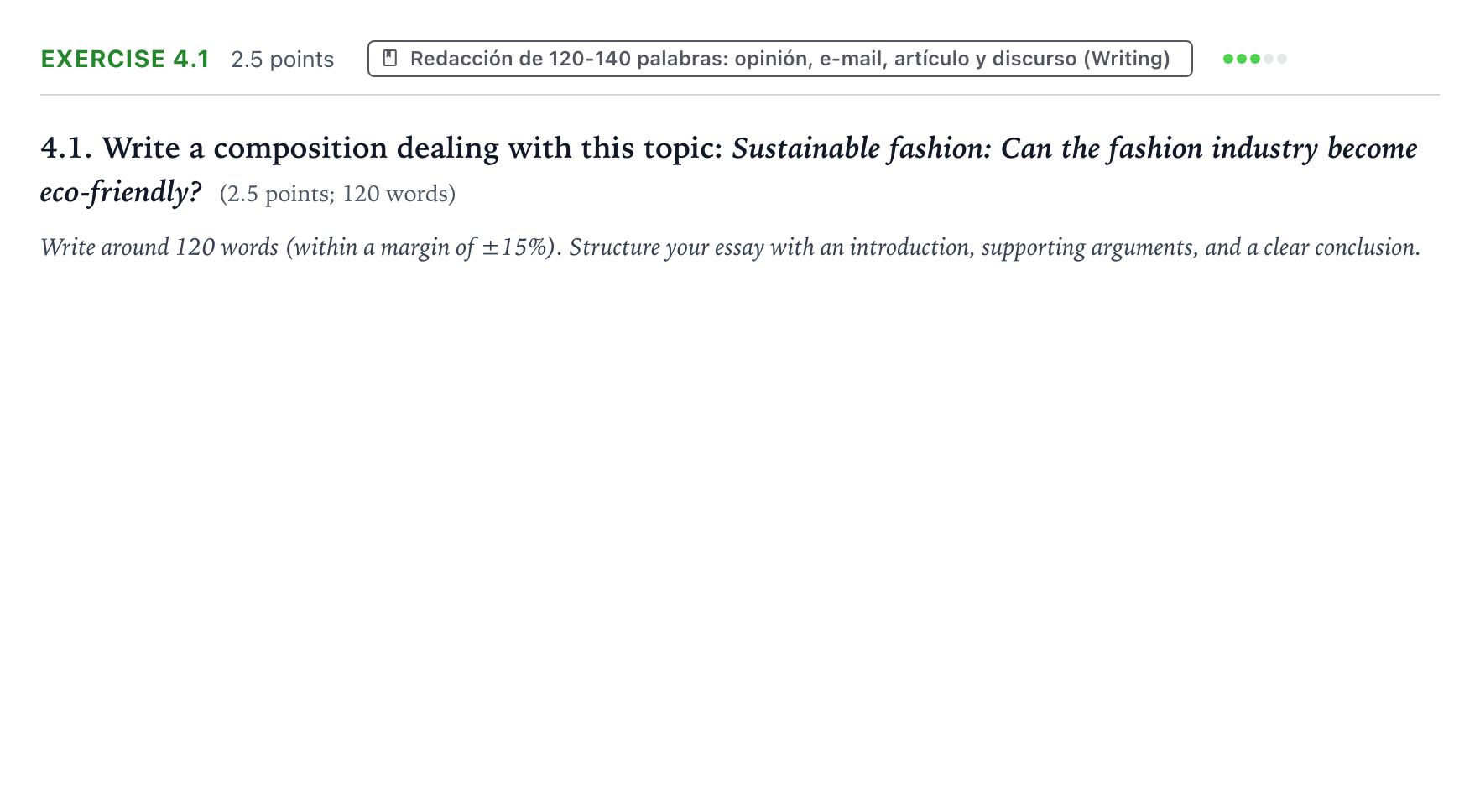Image resolution: width=1480 pixels, height=812 pixels.
Task: Select the second green difficulty dot
Action: coord(1242,59)
